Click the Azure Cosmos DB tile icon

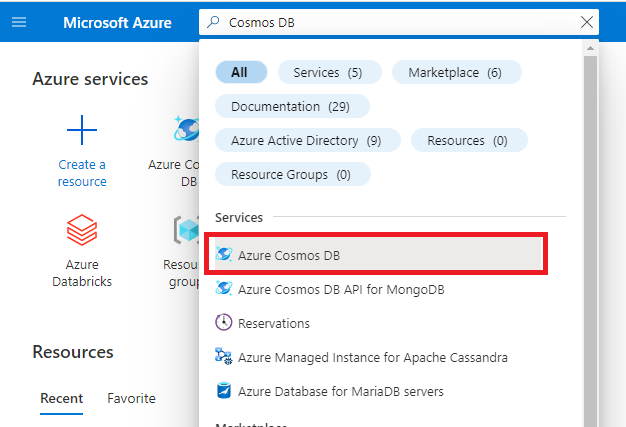pos(186,128)
